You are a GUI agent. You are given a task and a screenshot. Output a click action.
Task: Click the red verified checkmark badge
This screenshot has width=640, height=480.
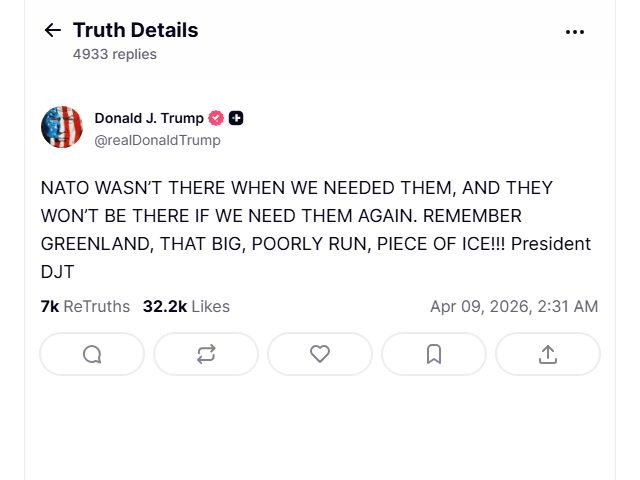pos(216,118)
